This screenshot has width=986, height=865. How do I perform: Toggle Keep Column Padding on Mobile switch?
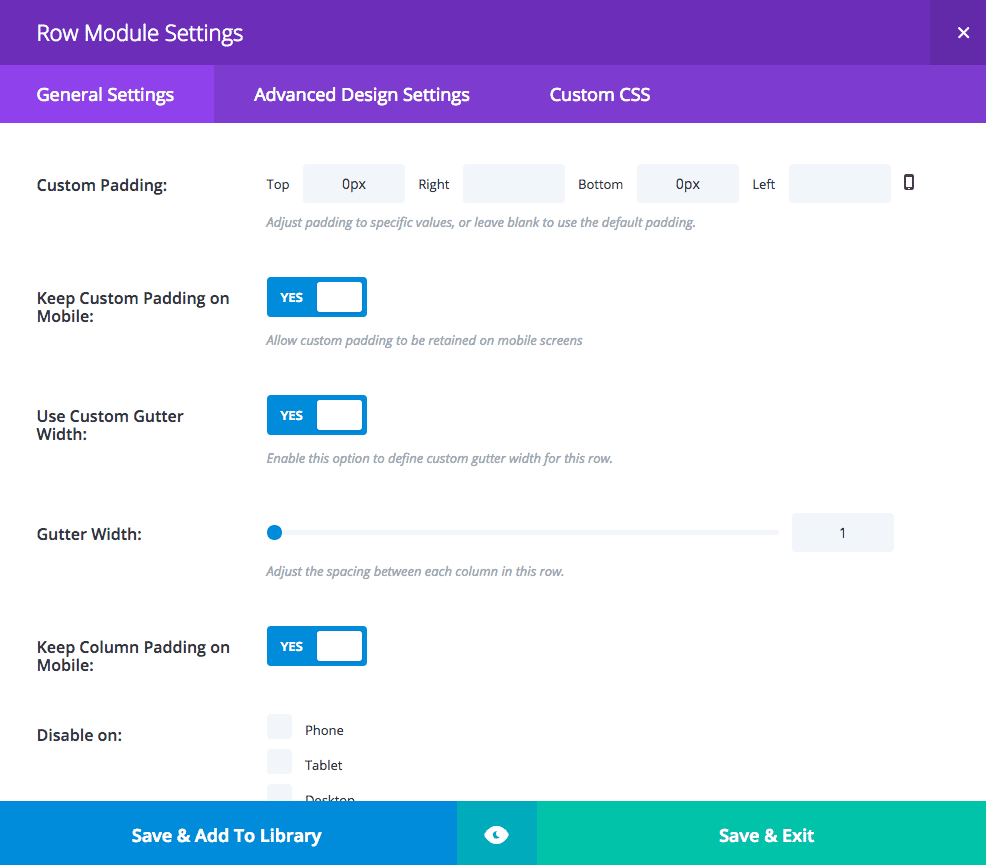pyautogui.click(x=317, y=646)
